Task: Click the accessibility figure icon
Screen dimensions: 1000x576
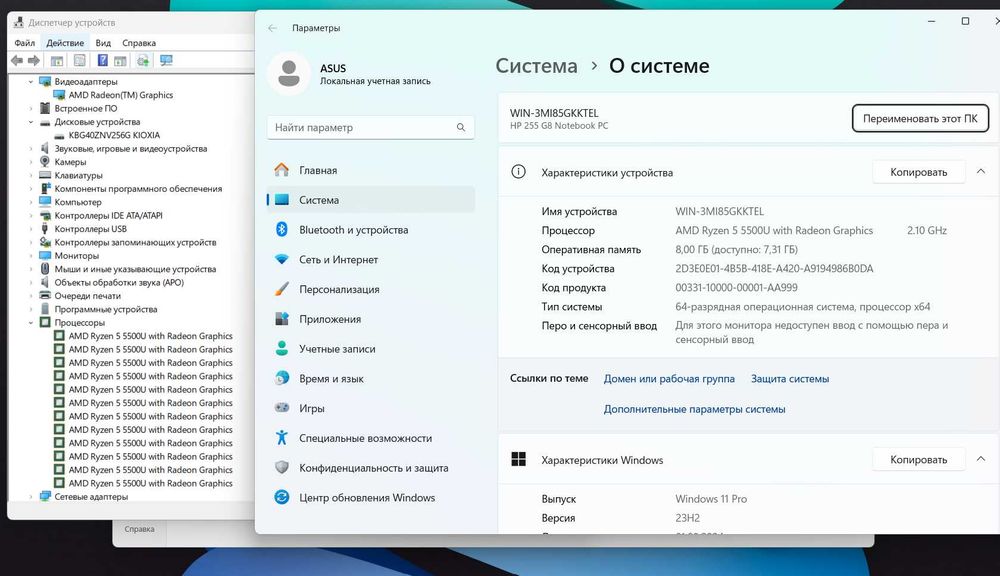Action: [x=281, y=438]
